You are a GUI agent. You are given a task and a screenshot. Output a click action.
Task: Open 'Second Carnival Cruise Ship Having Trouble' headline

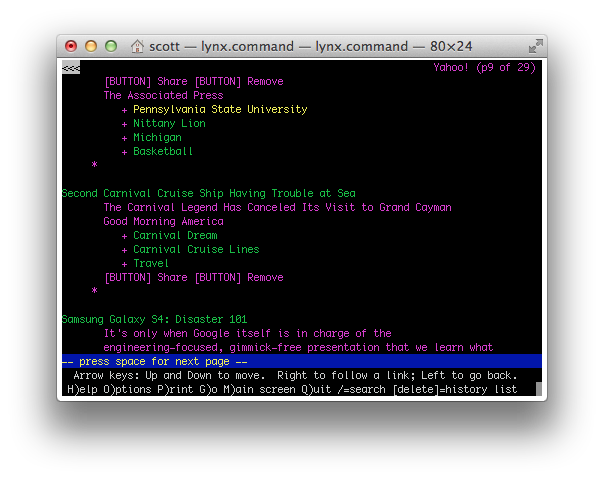point(208,193)
